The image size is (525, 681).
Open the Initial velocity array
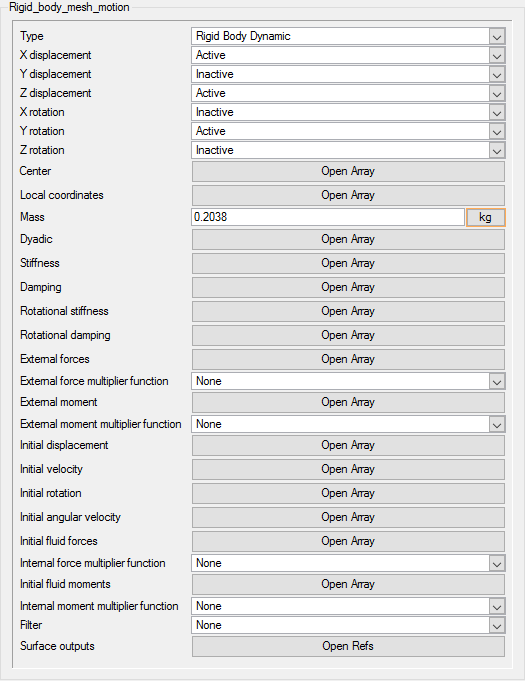click(x=348, y=469)
